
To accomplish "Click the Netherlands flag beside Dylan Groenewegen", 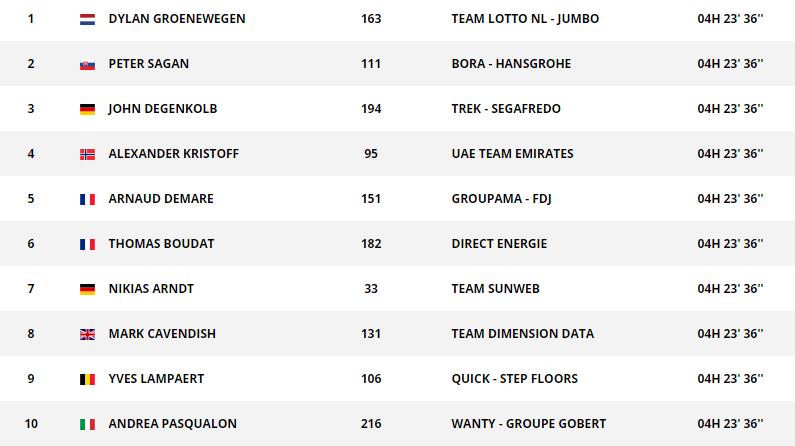I will pyautogui.click(x=87, y=19).
